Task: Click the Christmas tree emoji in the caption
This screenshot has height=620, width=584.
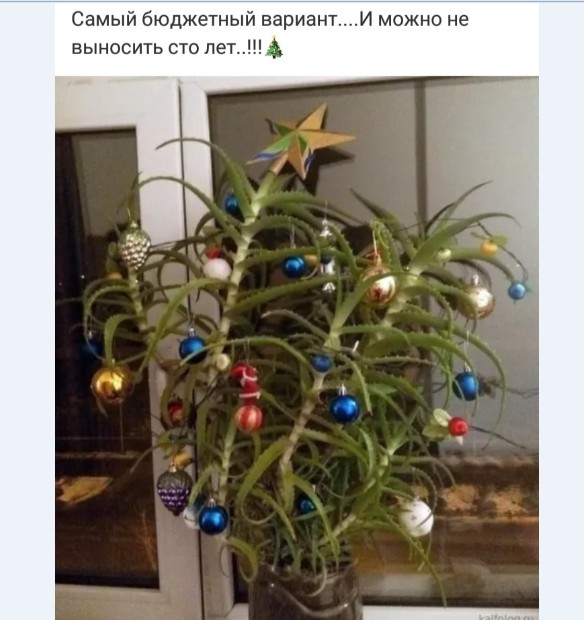Action: pos(274,47)
